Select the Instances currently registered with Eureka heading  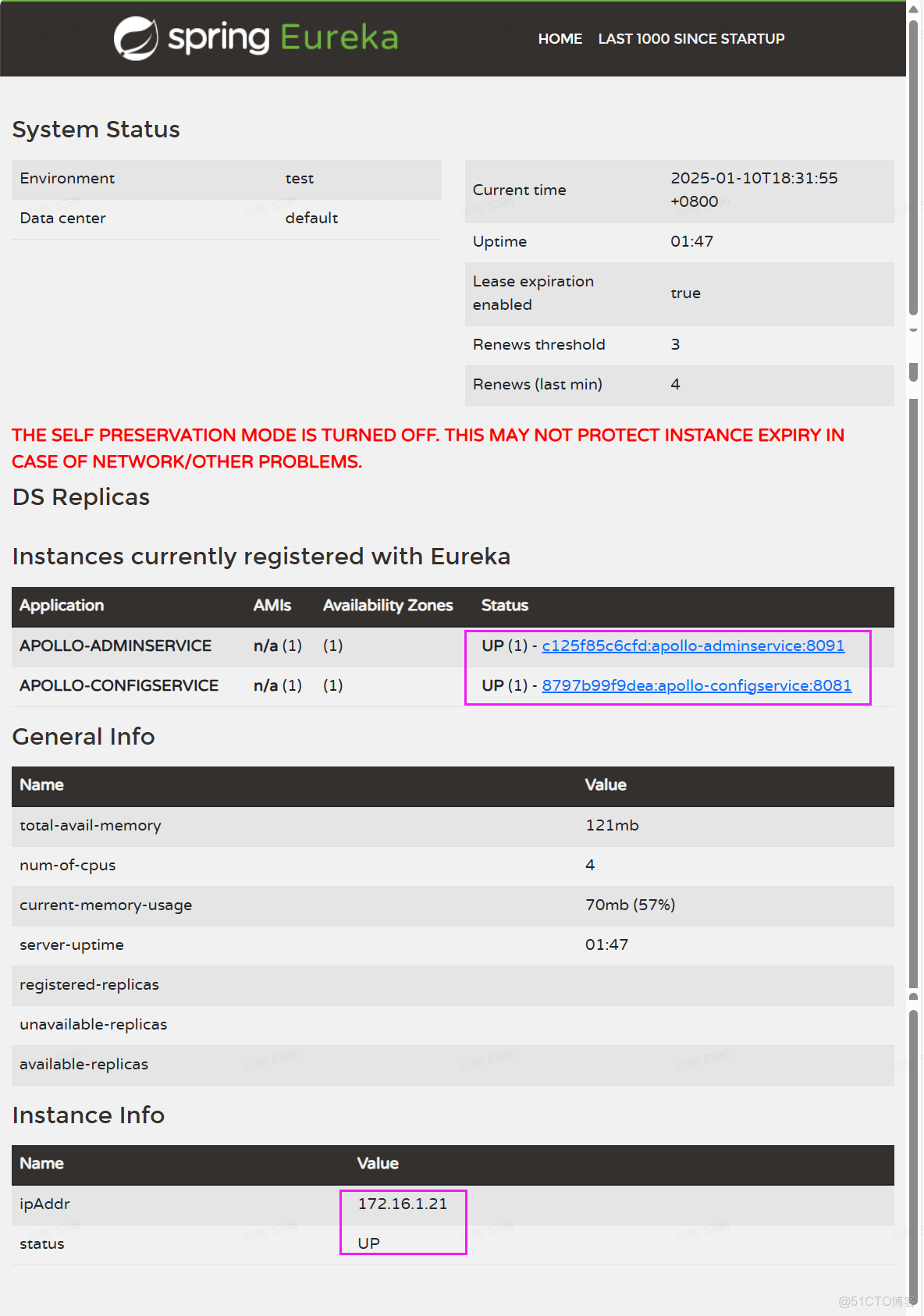(x=261, y=557)
